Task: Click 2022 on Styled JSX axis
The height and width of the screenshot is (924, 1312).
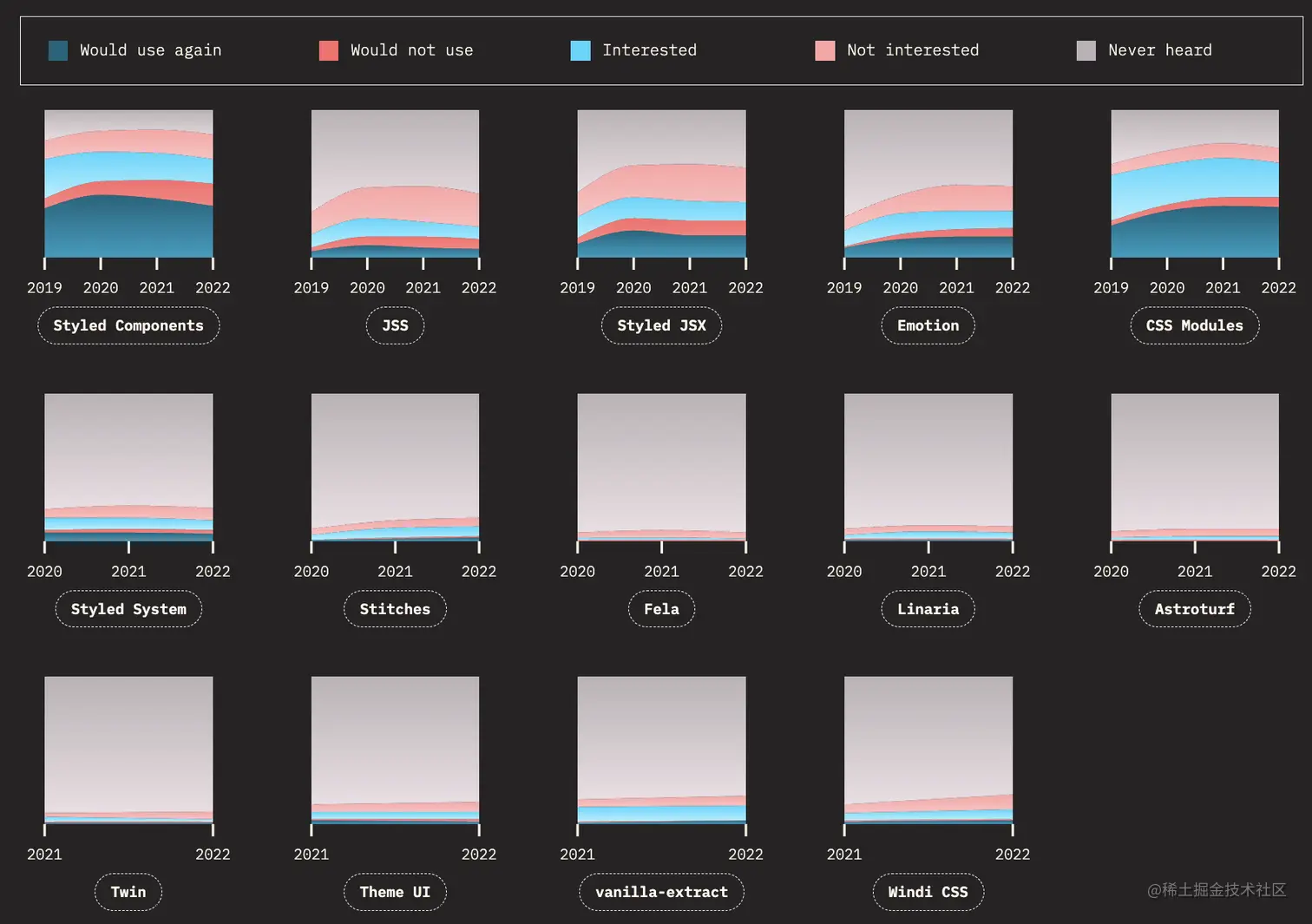Action: click(745, 288)
